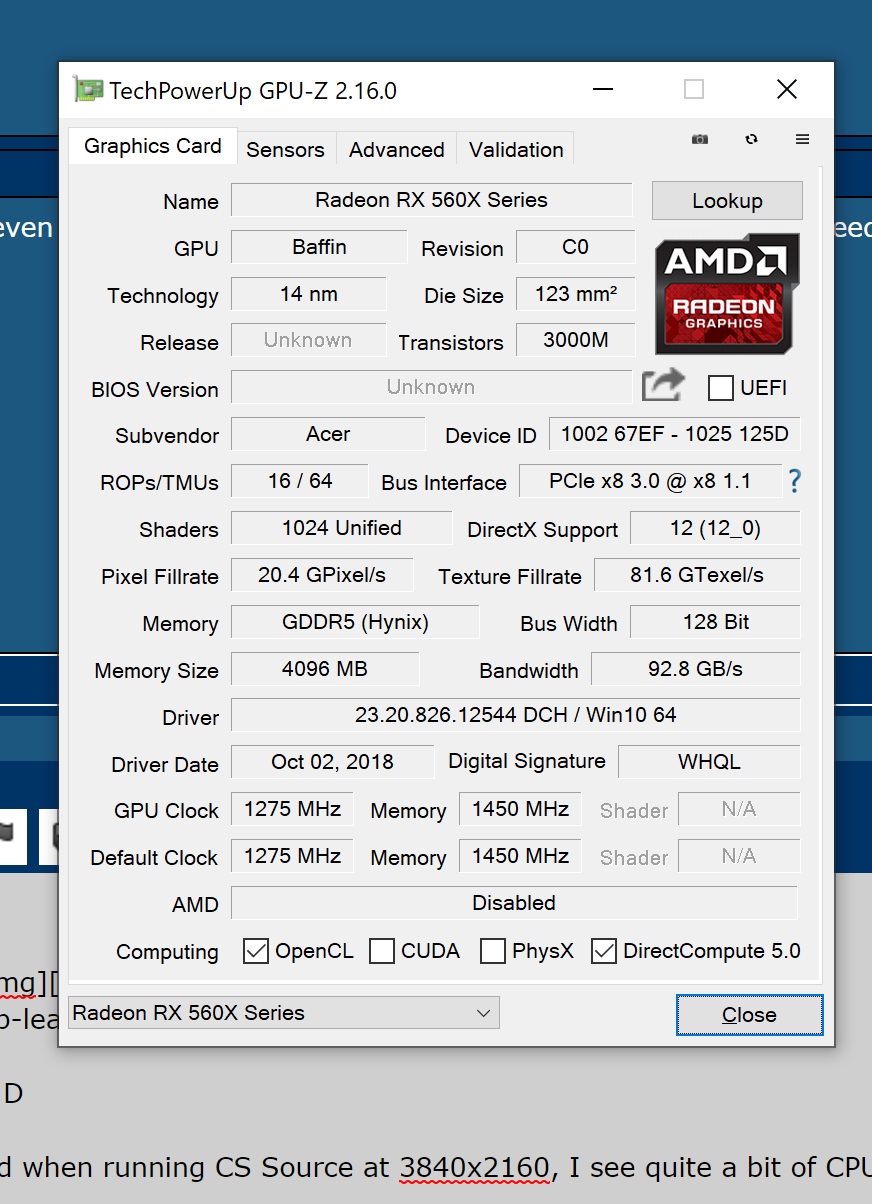Switch to the Sensors tab

[x=286, y=149]
